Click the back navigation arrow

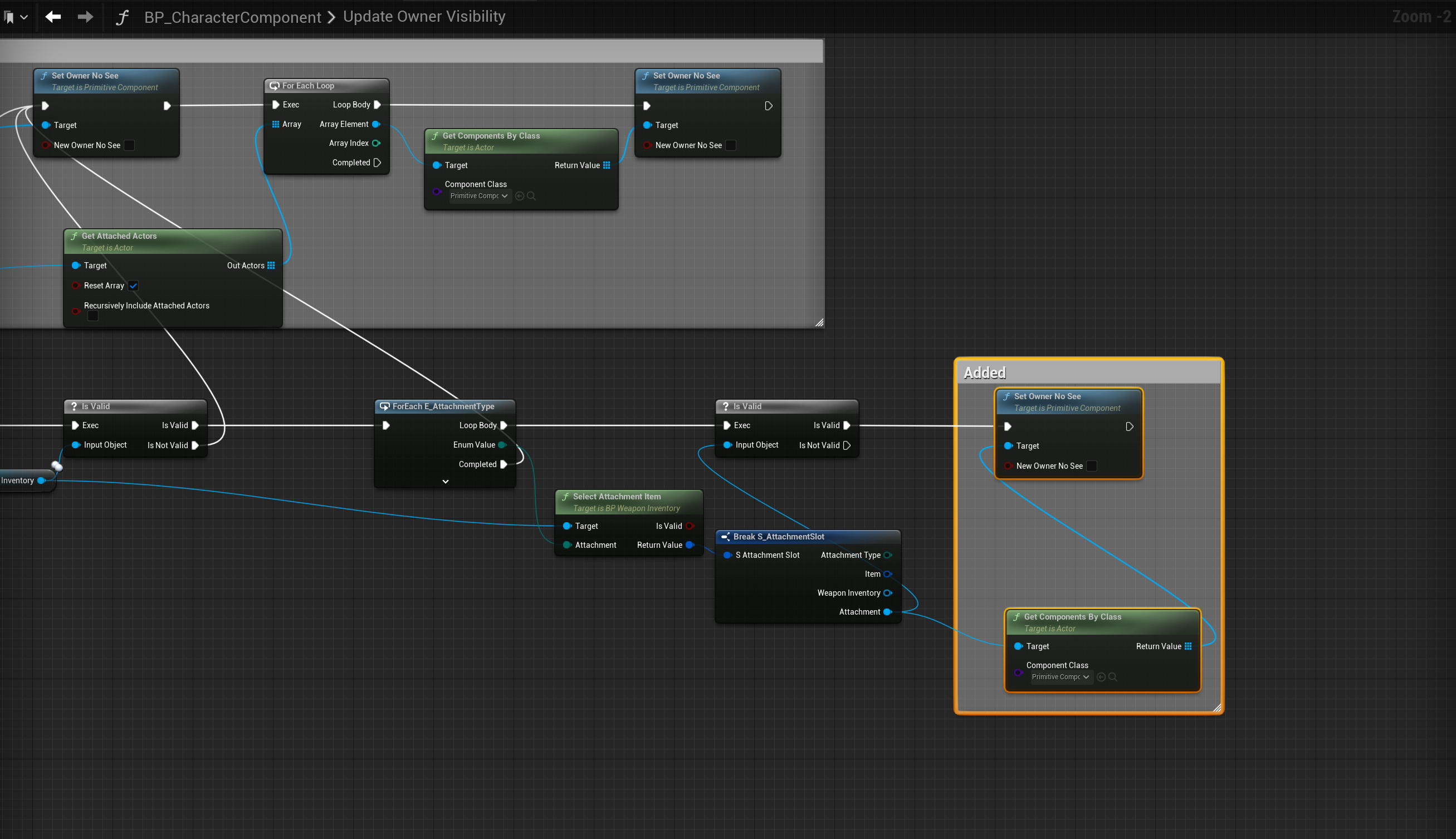tap(53, 17)
